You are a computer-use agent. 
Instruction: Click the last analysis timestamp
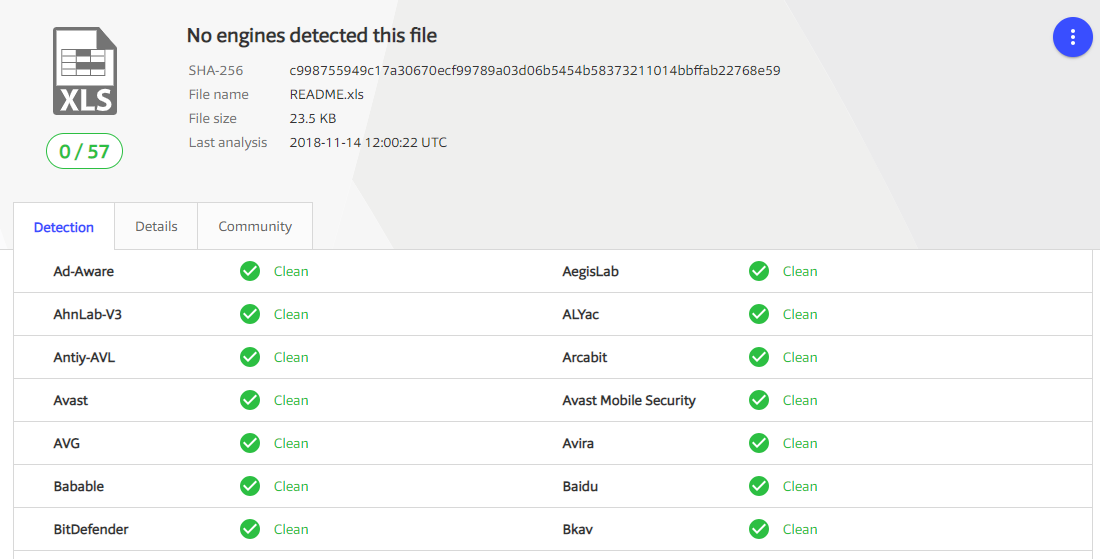coord(368,142)
